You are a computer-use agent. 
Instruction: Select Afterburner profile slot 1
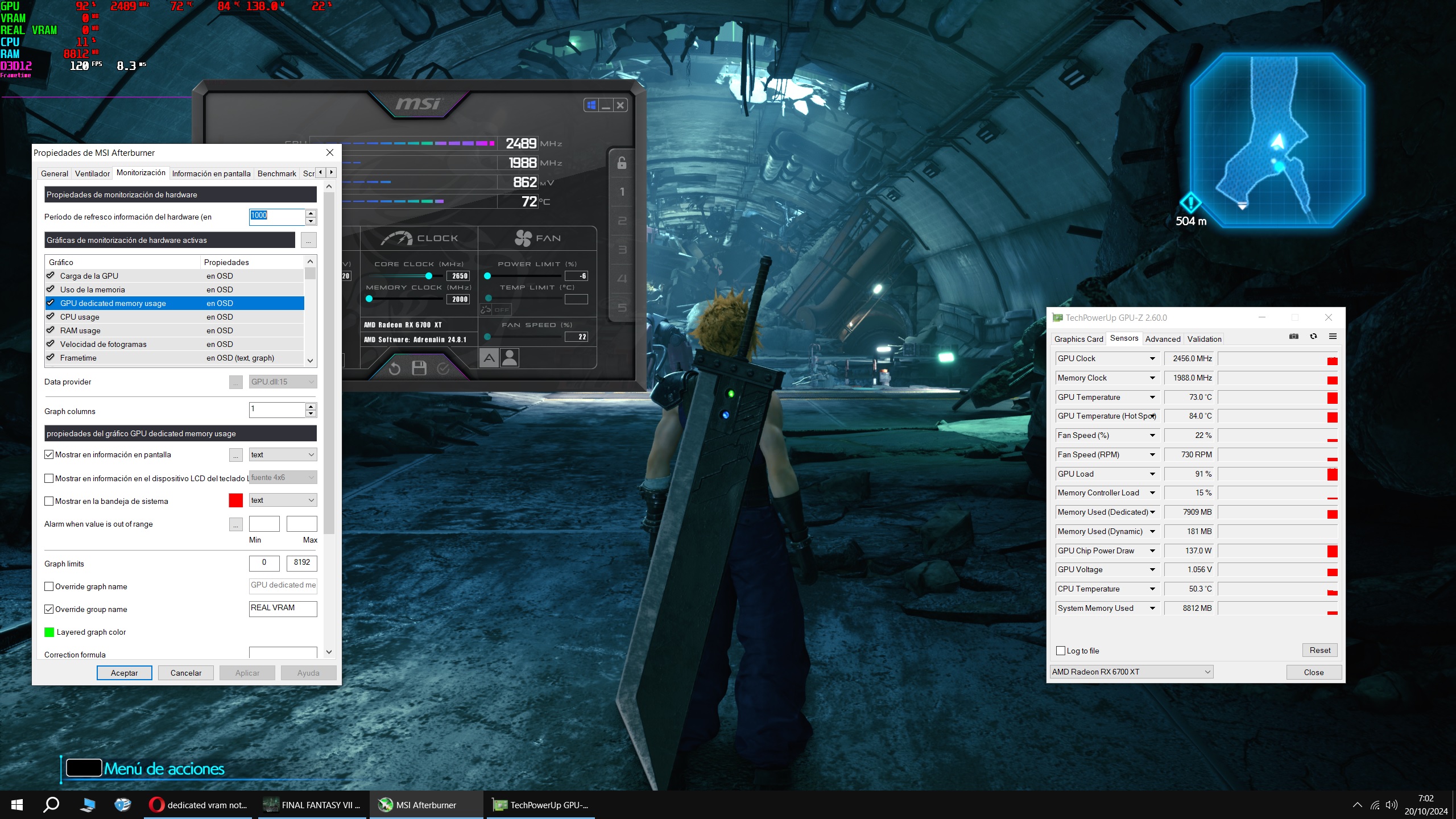pos(622,192)
